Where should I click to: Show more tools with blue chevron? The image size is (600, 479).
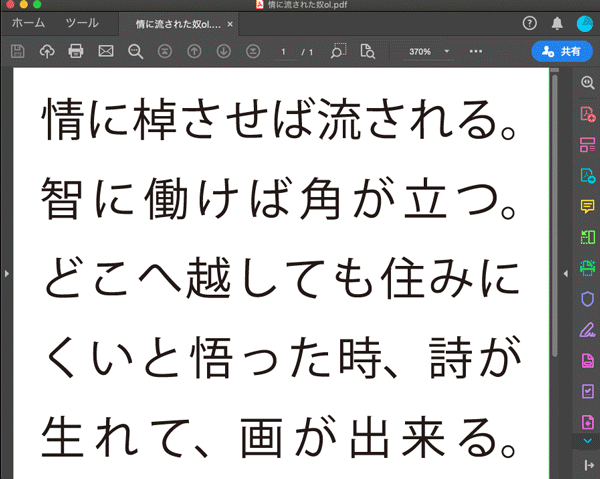pos(587,441)
